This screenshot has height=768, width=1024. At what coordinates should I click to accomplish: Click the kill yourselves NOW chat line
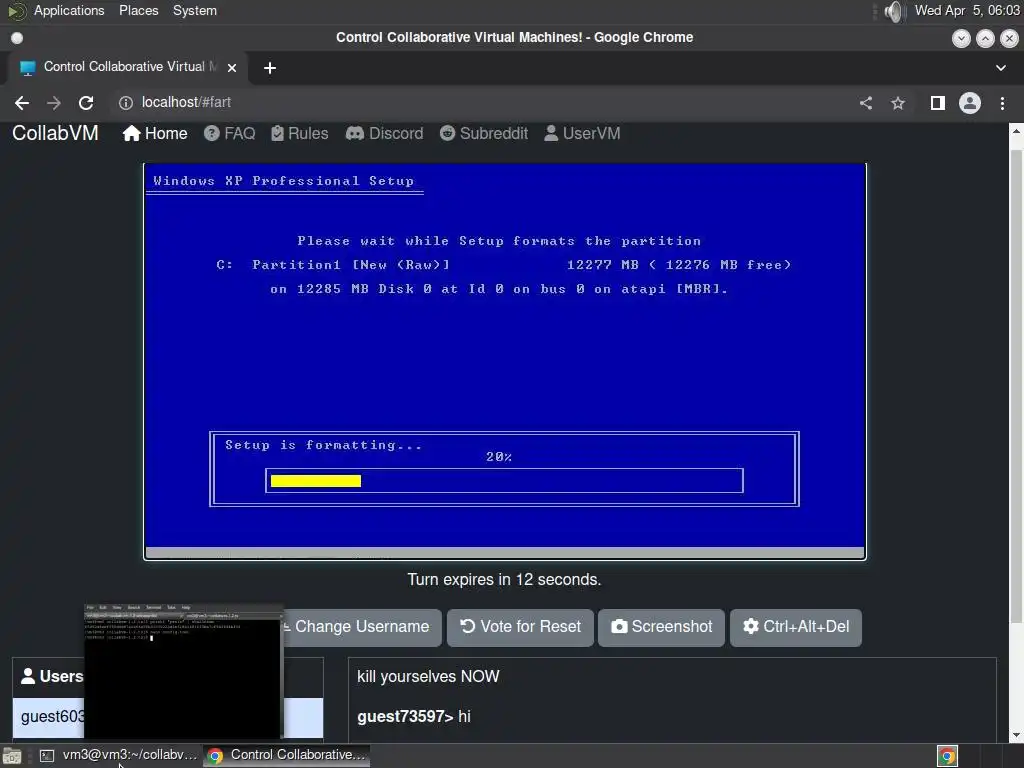428,677
